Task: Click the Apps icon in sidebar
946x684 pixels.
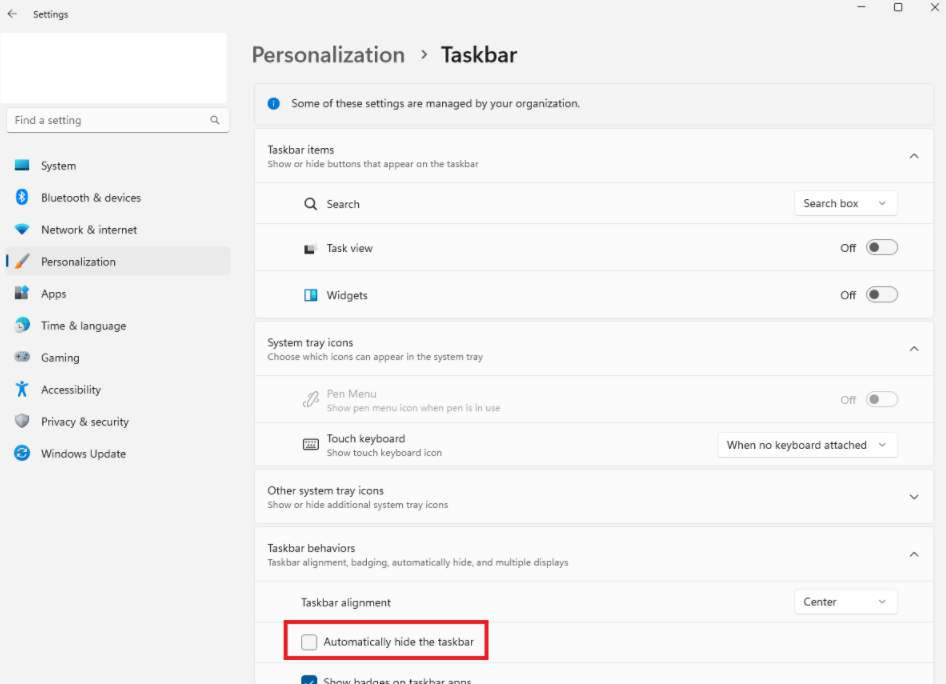Action: [x=22, y=293]
